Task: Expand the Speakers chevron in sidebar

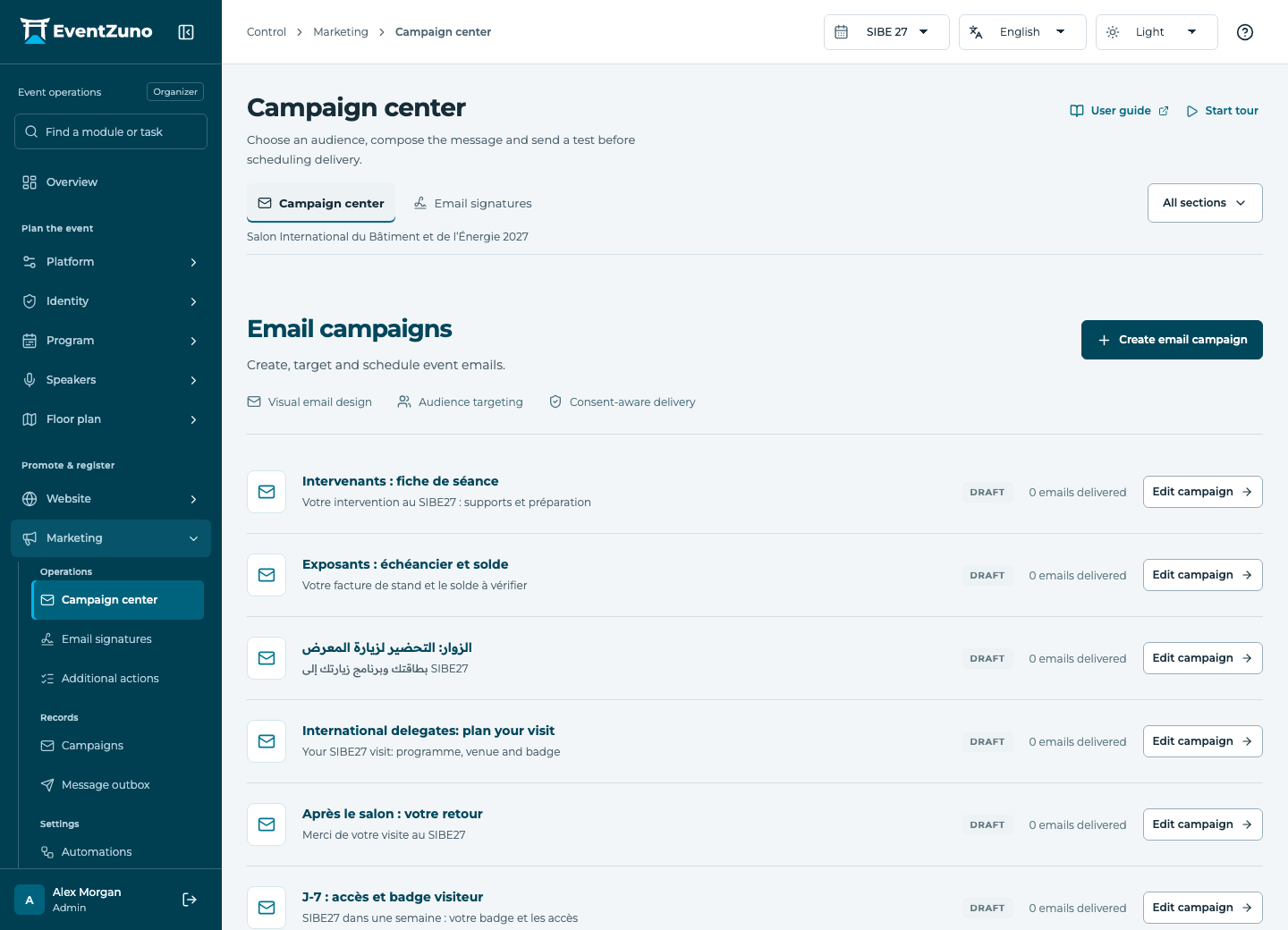Action: (x=193, y=380)
